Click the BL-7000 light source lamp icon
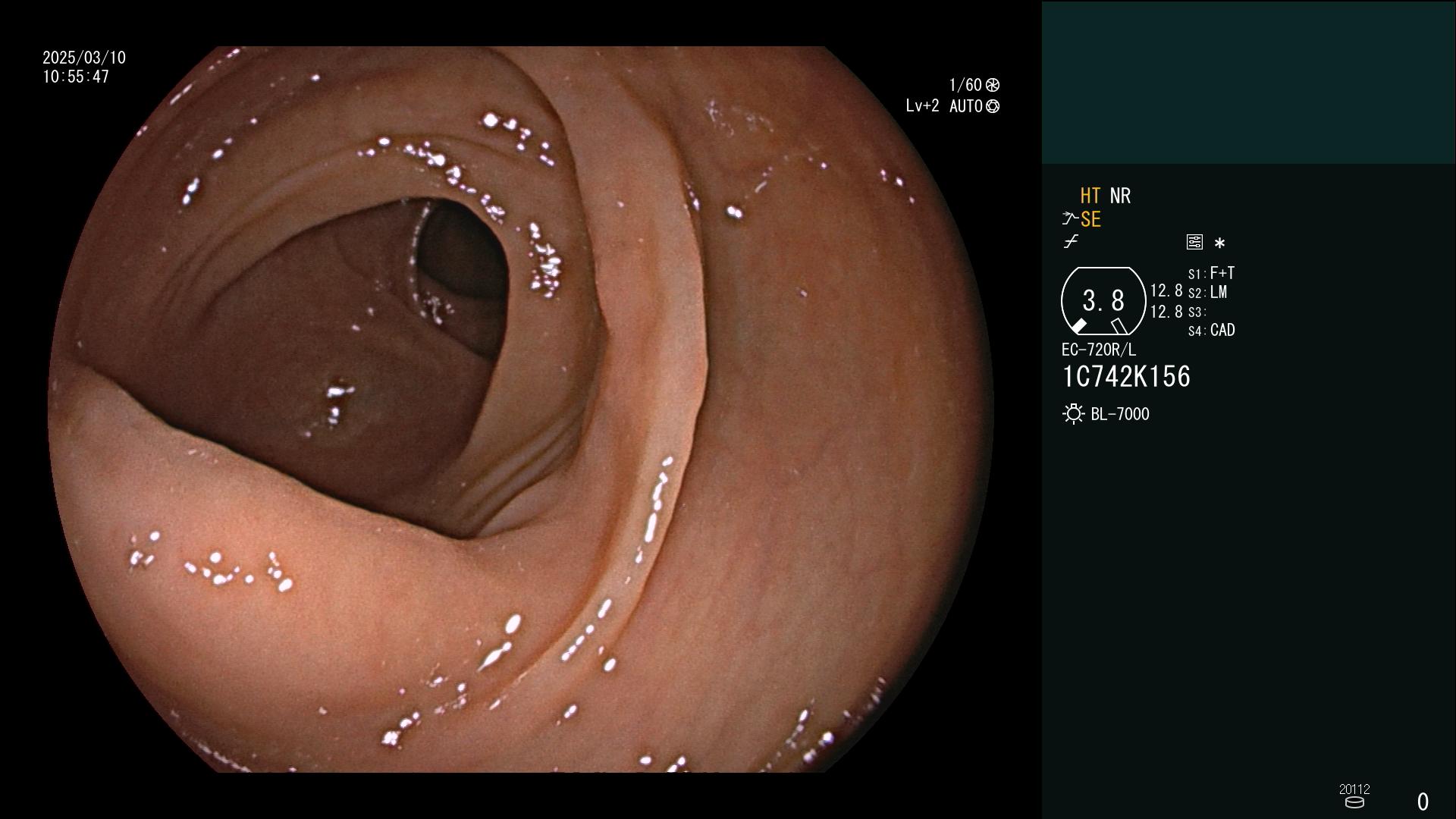Image resolution: width=1456 pixels, height=819 pixels. pos(1073,414)
